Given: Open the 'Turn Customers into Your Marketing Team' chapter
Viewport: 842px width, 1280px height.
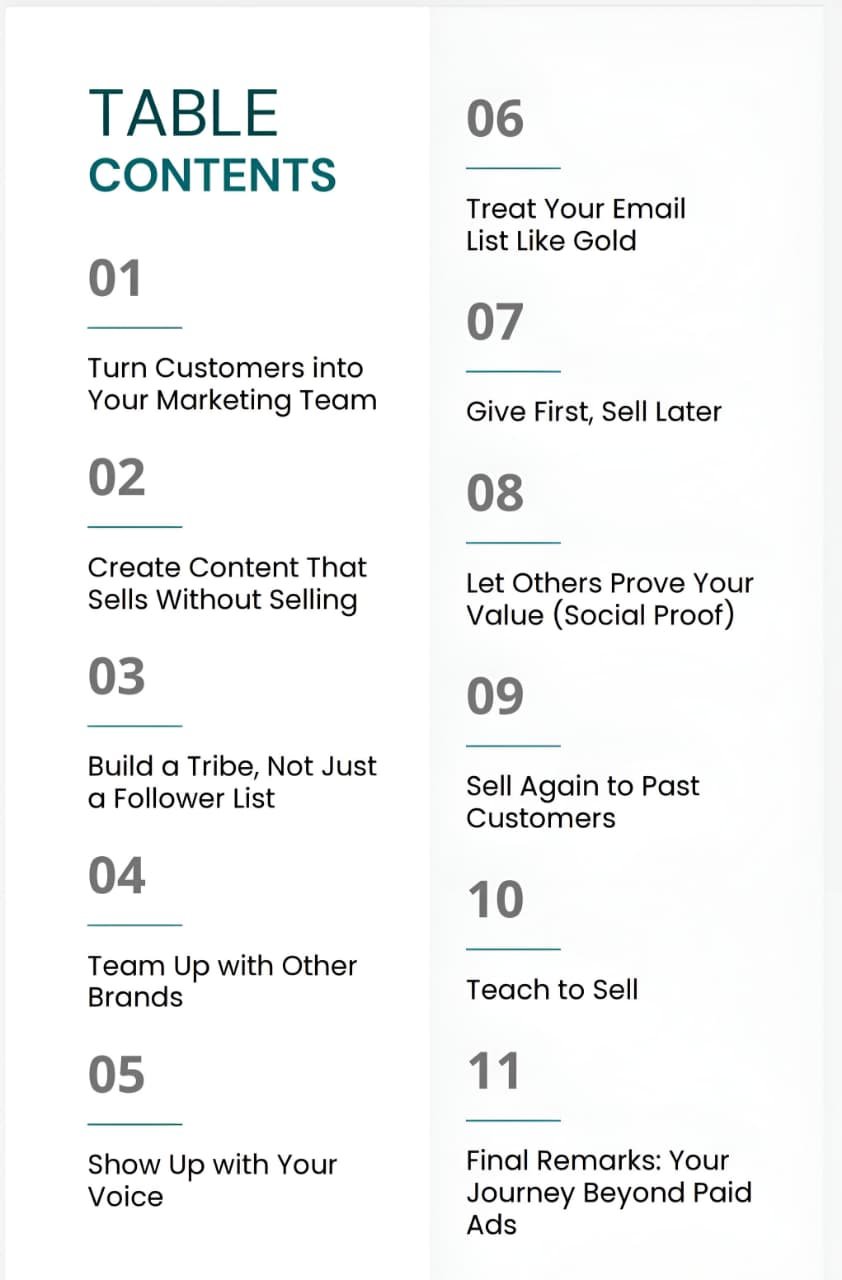Looking at the screenshot, I should point(232,384).
